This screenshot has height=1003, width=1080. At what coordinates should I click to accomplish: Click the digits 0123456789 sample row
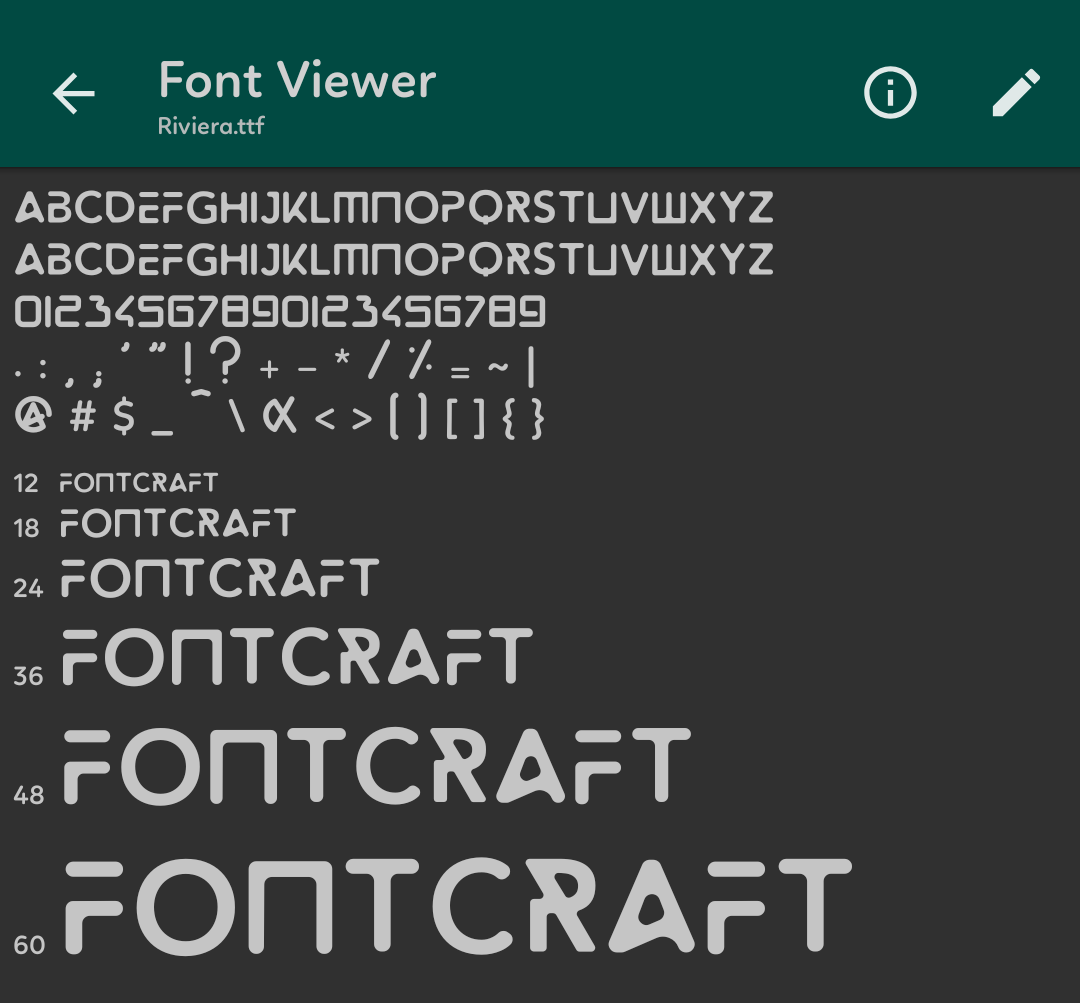tap(280, 311)
